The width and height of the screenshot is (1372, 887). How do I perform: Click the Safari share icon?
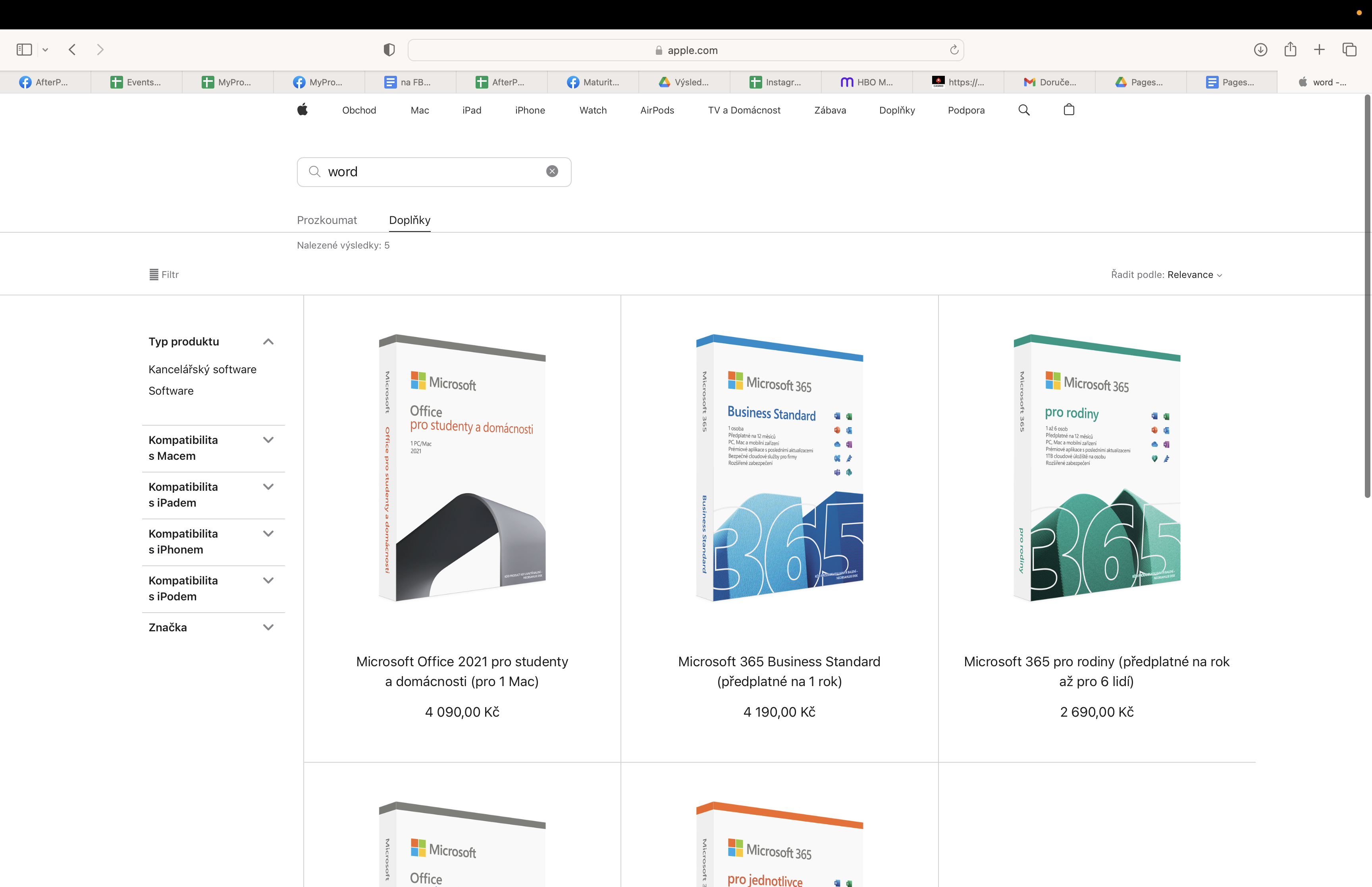1290,50
